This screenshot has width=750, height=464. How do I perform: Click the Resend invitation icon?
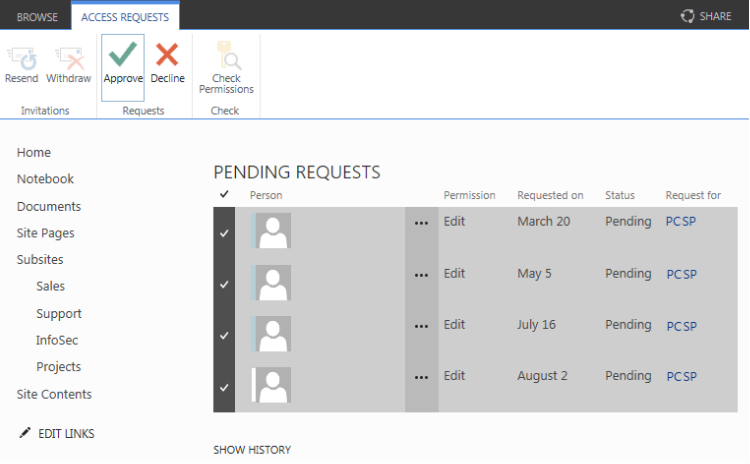tap(22, 58)
